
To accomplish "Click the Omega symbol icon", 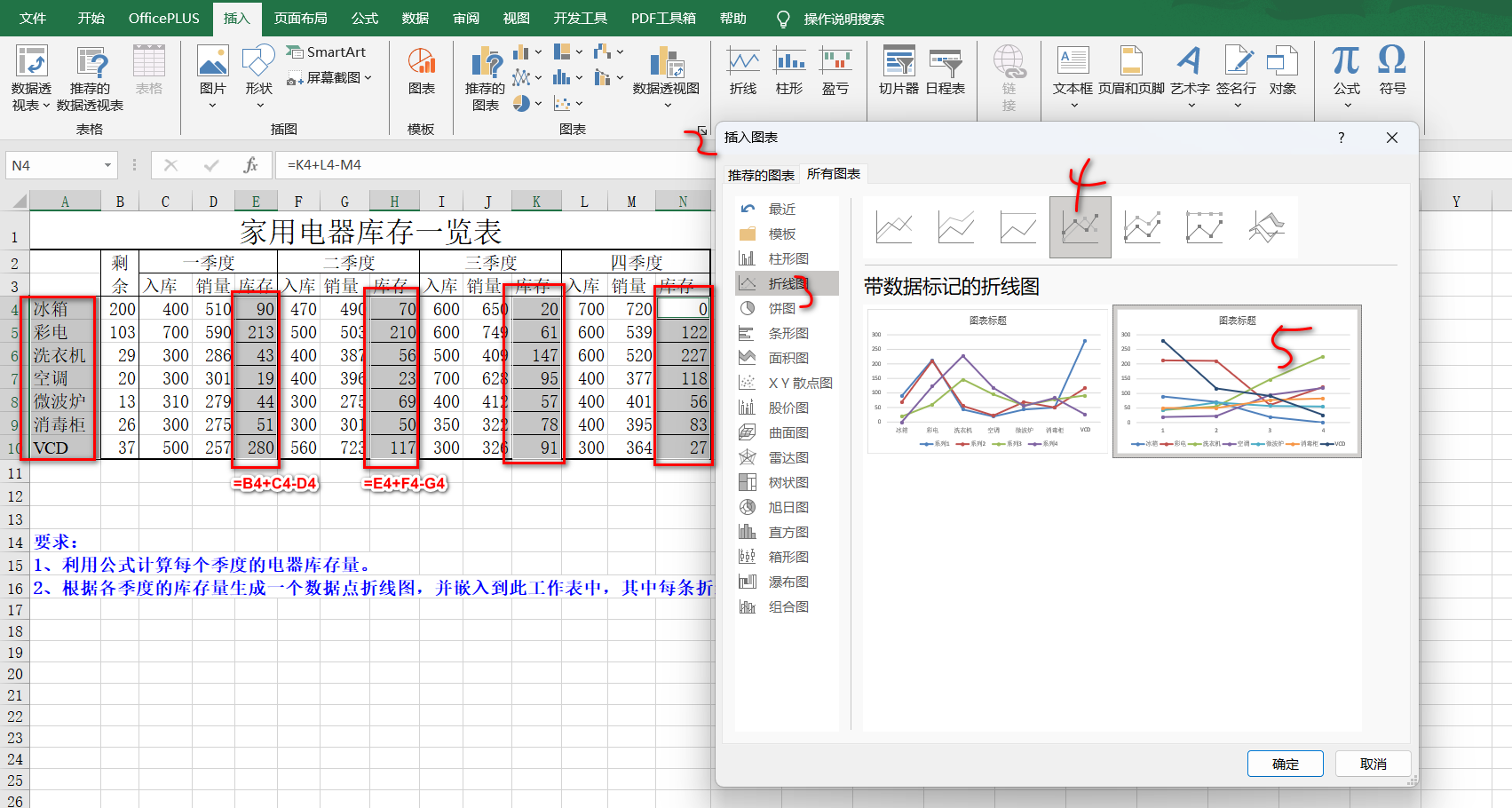I will click(x=1391, y=70).
